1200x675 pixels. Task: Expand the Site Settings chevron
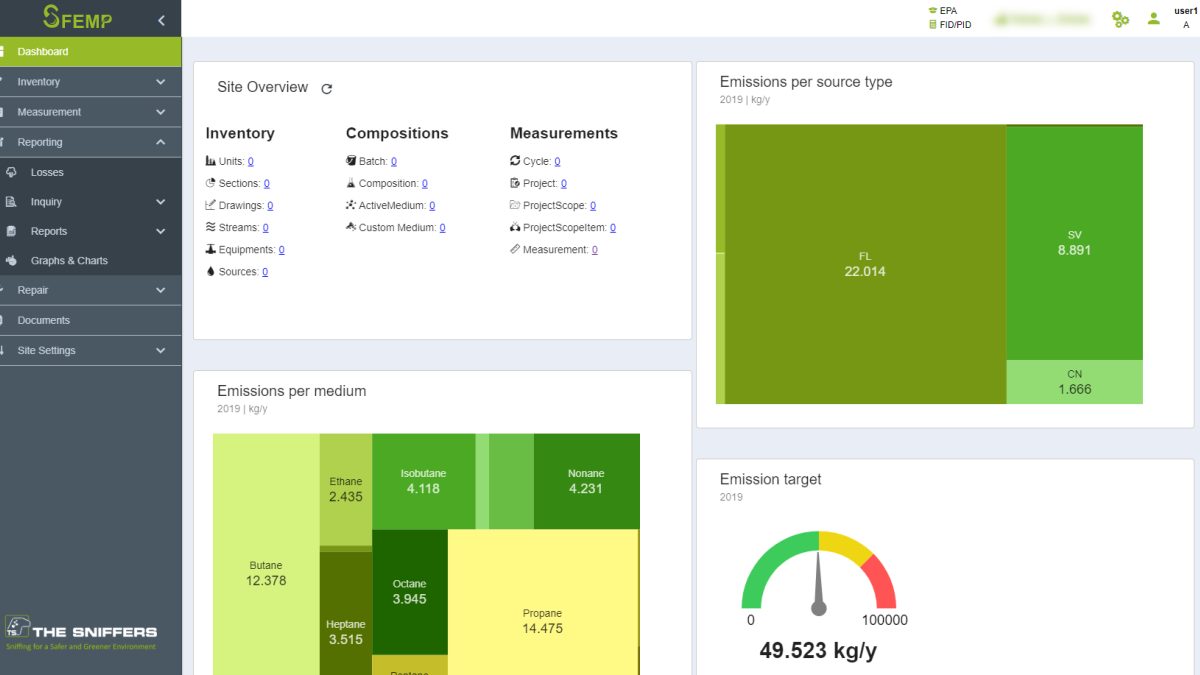pyautogui.click(x=161, y=351)
